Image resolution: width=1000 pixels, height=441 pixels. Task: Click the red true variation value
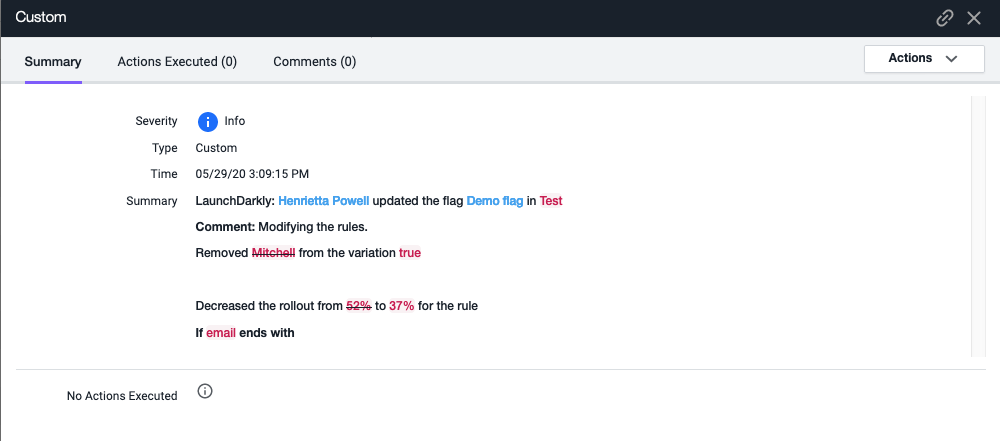coord(410,253)
